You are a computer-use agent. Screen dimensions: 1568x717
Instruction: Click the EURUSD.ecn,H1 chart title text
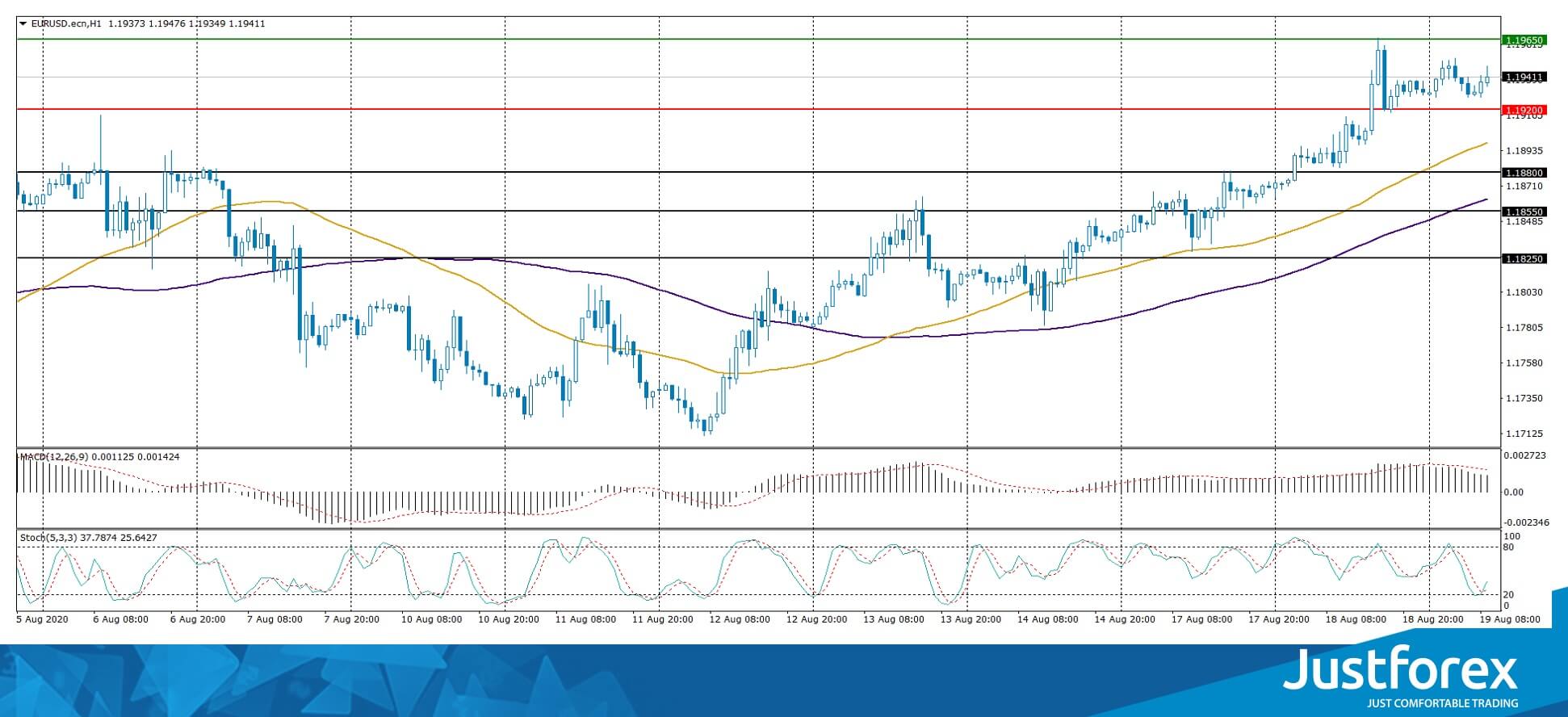65,23
